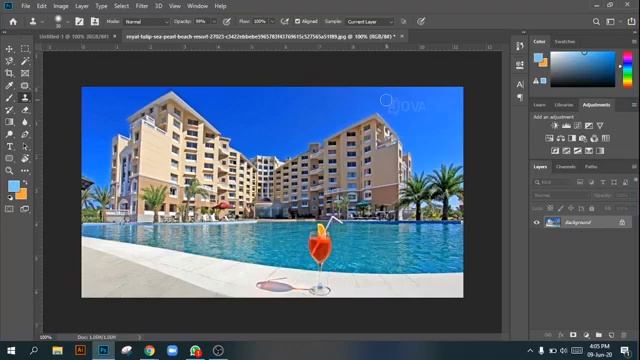Select the Hand tool
The height and width of the screenshot is (360, 640).
point(25,158)
